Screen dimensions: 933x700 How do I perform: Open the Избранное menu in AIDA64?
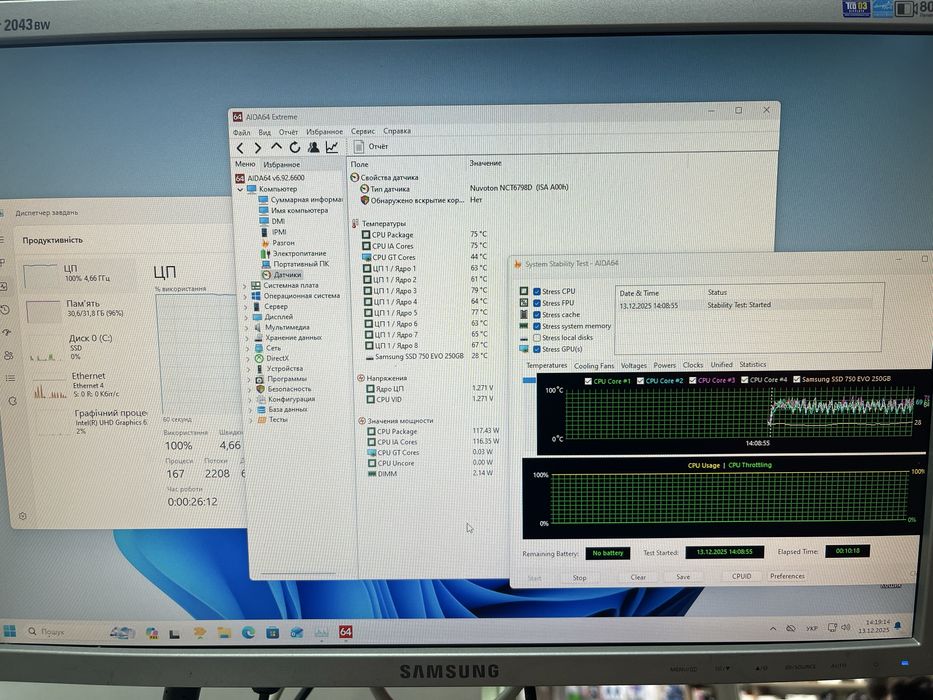click(324, 132)
